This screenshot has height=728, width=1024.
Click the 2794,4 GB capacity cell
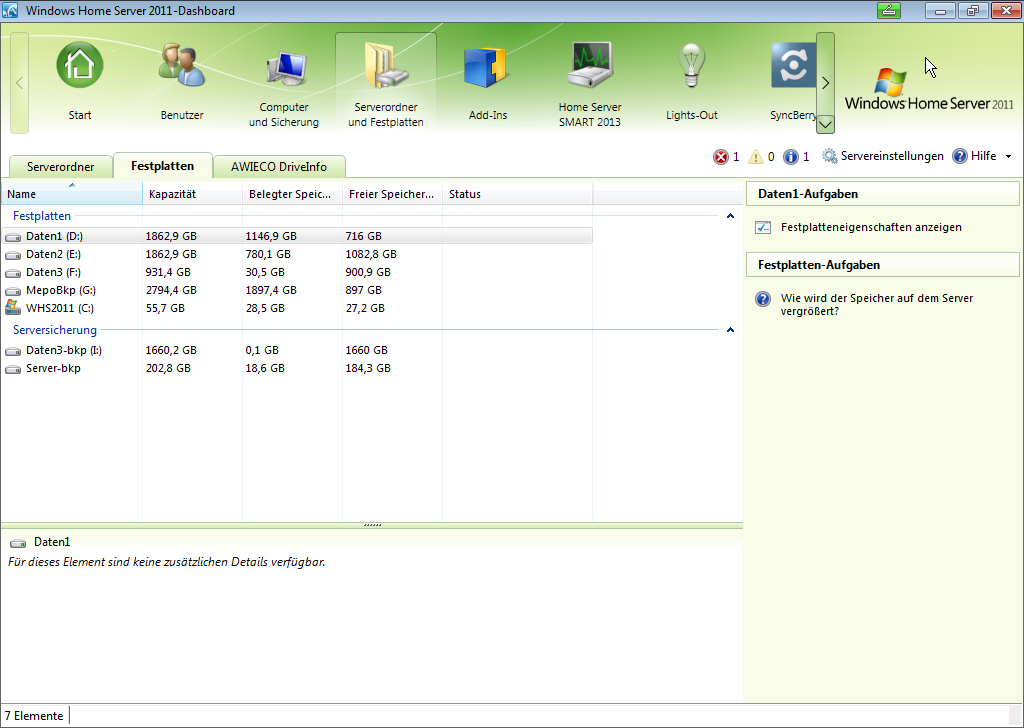[171, 291]
